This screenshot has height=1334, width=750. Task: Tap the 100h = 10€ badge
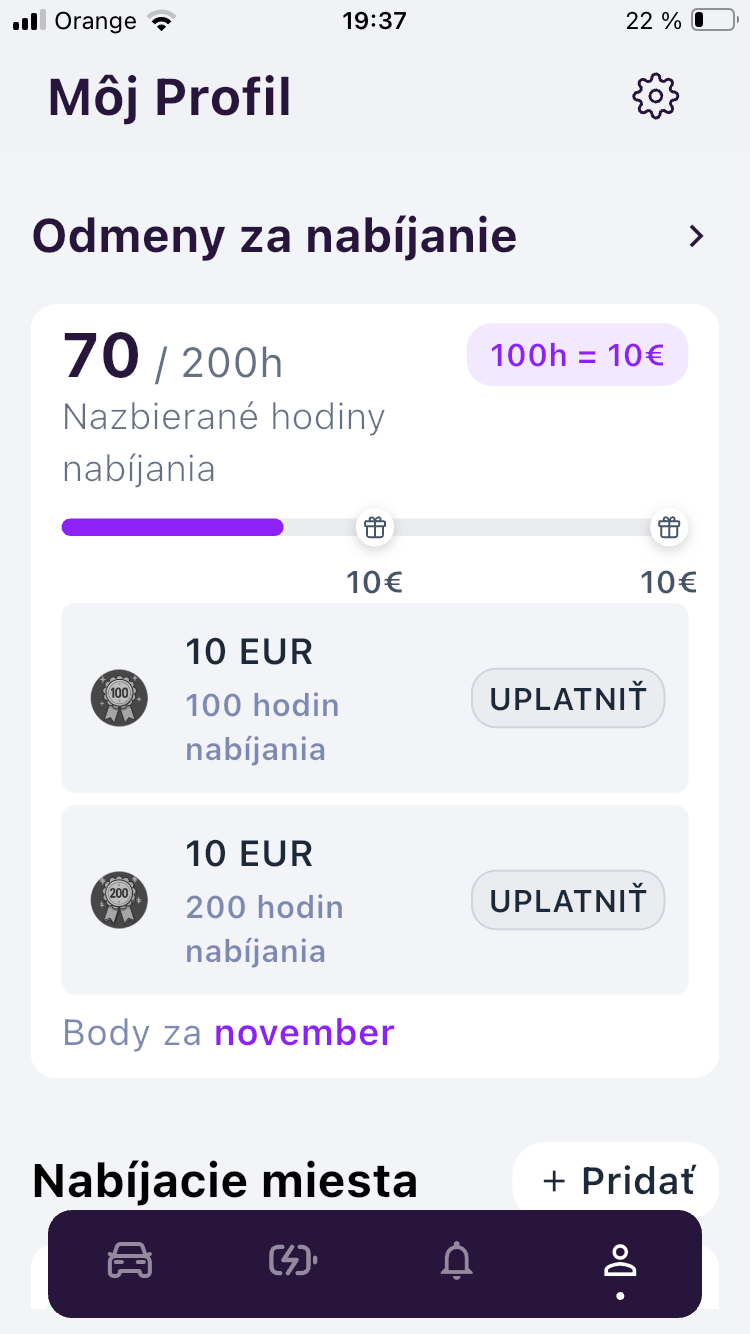click(577, 355)
